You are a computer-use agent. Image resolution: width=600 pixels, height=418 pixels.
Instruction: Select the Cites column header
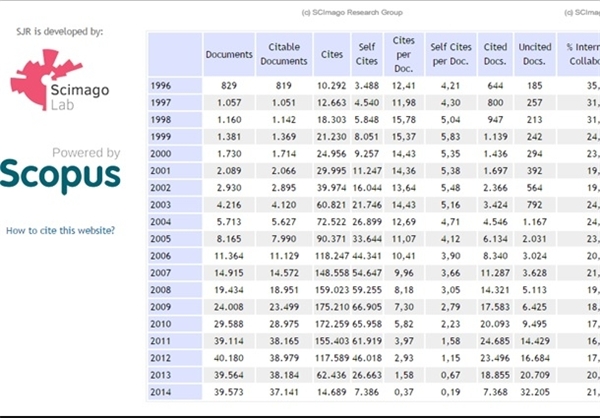coord(332,54)
